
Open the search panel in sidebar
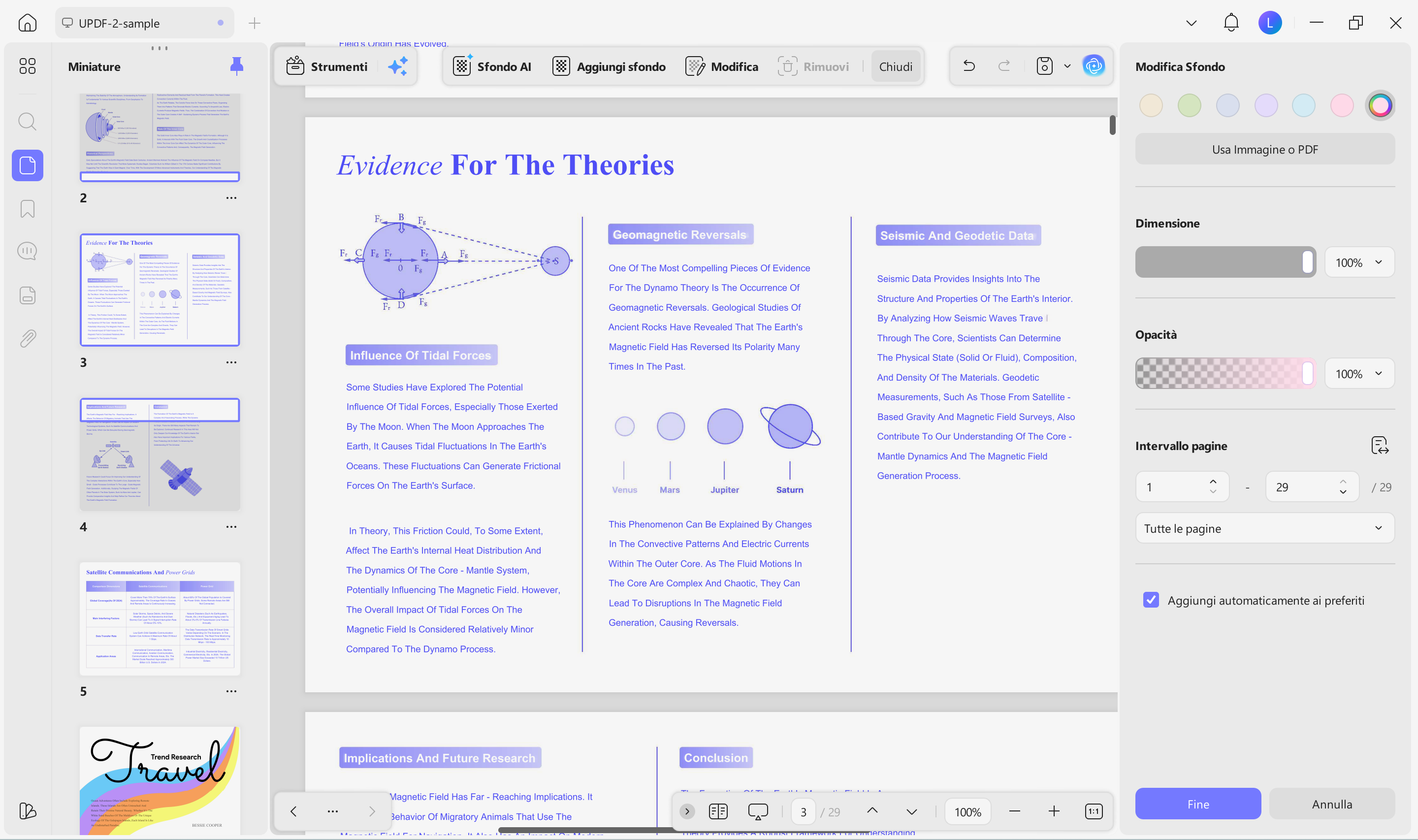[27, 121]
